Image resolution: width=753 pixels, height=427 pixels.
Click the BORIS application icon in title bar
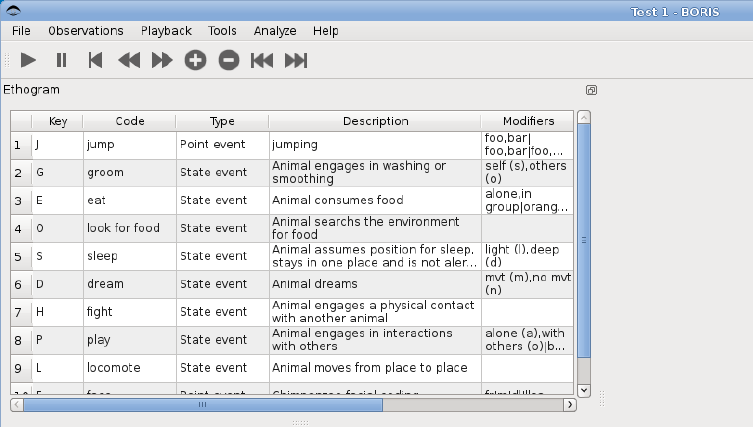tap(13, 10)
